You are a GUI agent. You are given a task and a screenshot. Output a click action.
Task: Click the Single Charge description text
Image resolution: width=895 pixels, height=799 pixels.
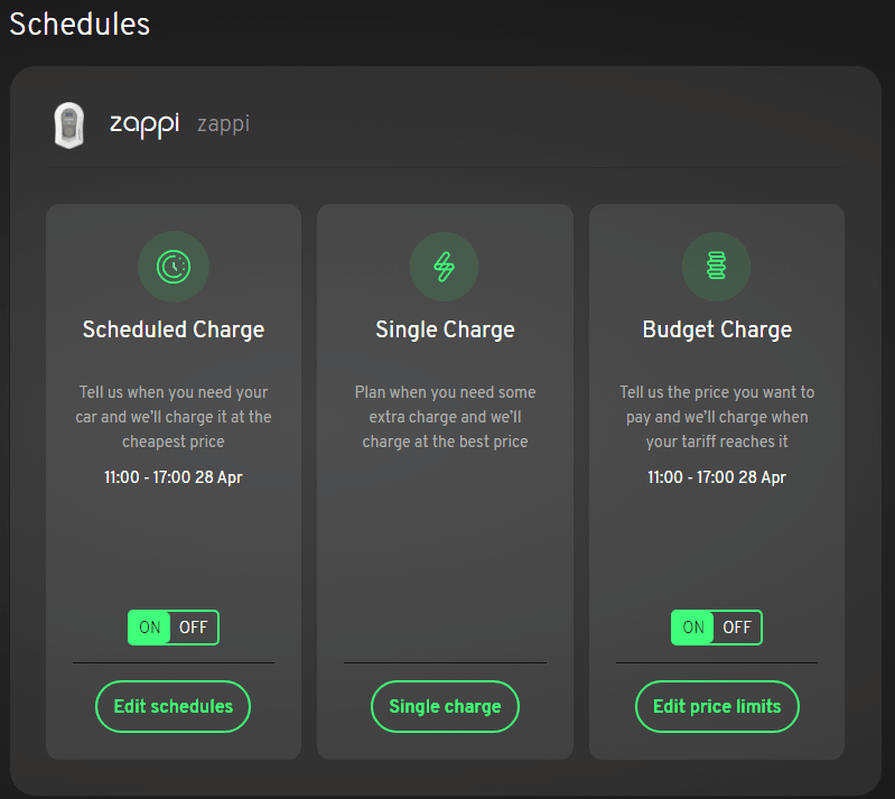click(445, 416)
